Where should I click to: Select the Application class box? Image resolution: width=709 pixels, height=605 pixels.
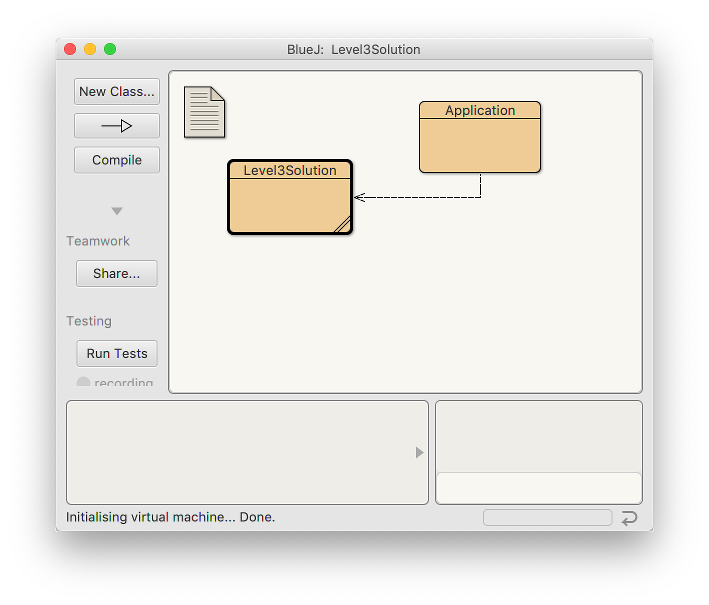480,144
